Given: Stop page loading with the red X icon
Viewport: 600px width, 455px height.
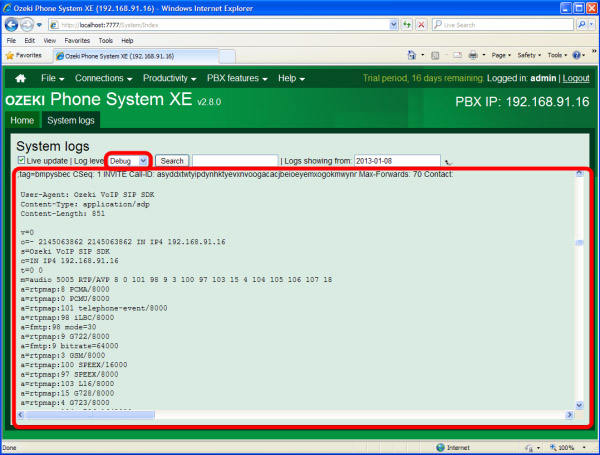Looking at the screenshot, I should [421, 25].
